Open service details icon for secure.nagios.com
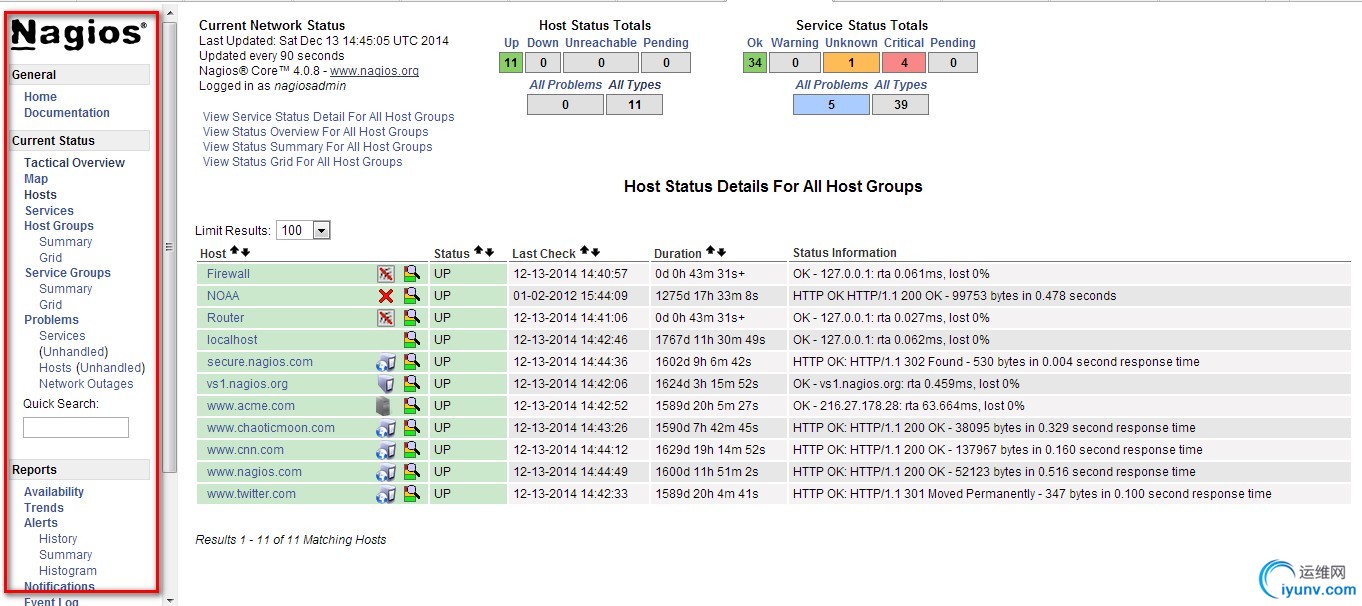Image resolution: width=1362 pixels, height=606 pixels. click(412, 362)
